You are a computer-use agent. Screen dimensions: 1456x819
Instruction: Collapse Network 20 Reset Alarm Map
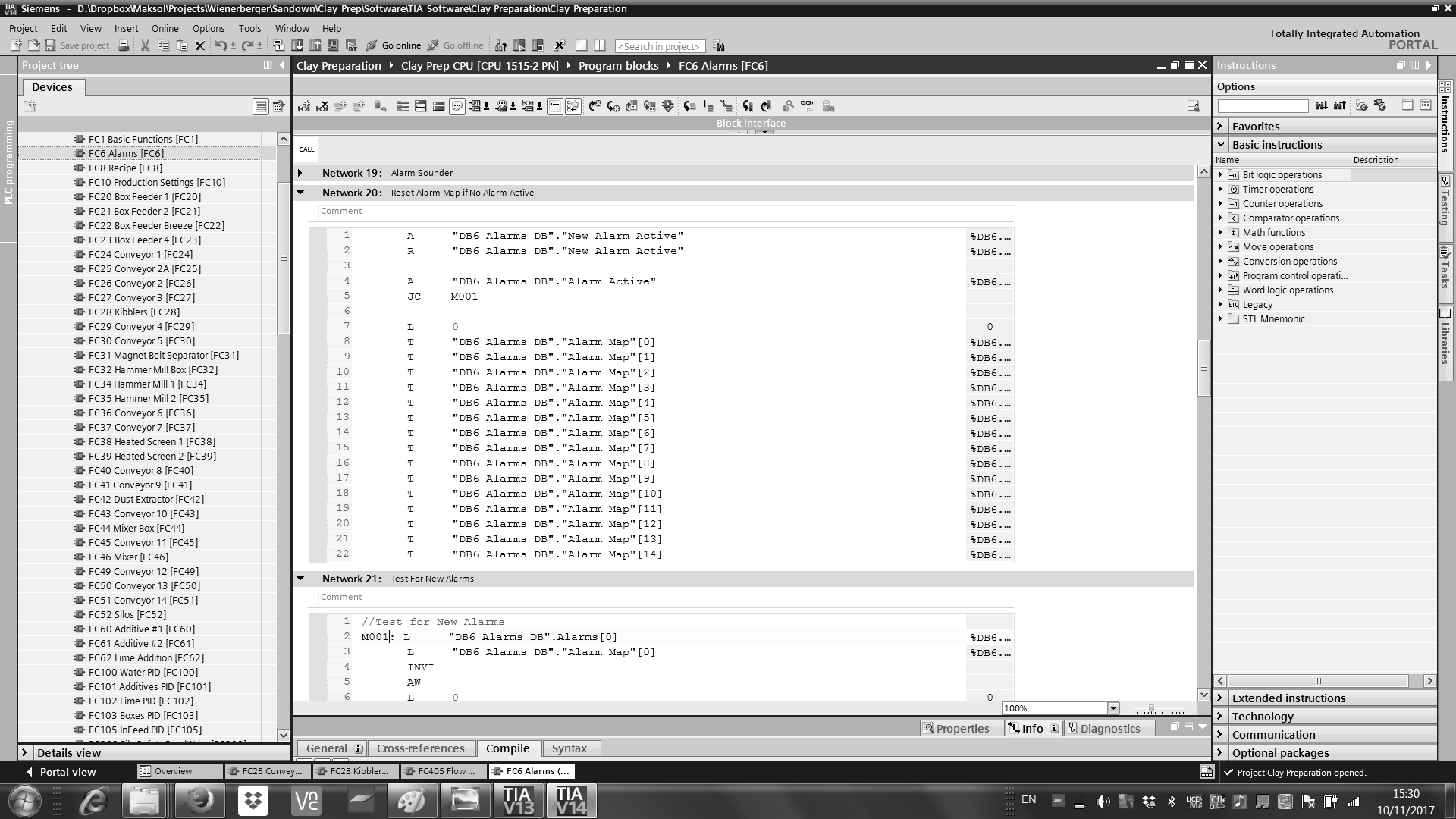coord(301,193)
